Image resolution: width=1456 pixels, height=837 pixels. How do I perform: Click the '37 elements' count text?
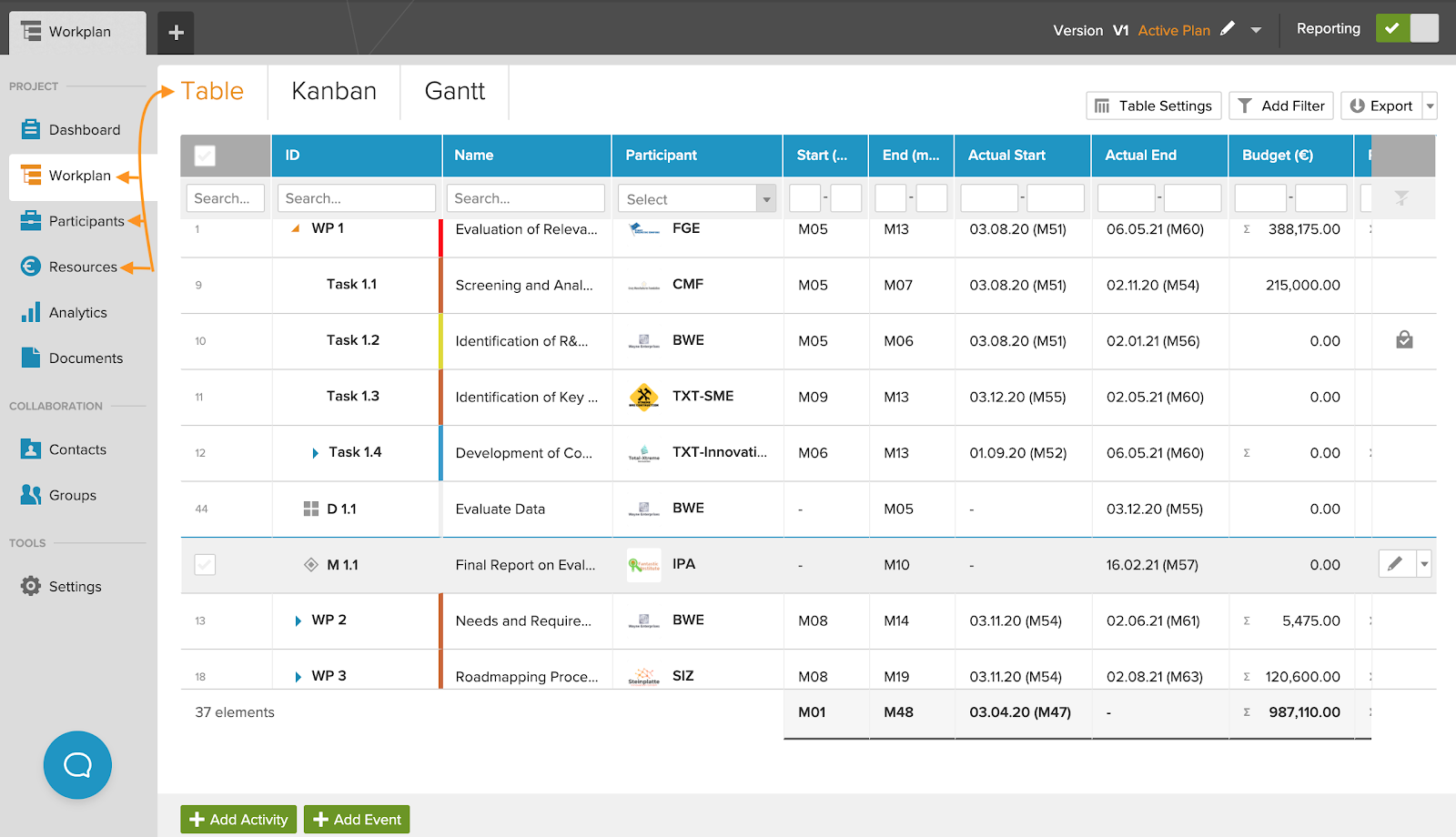pyautogui.click(x=235, y=712)
